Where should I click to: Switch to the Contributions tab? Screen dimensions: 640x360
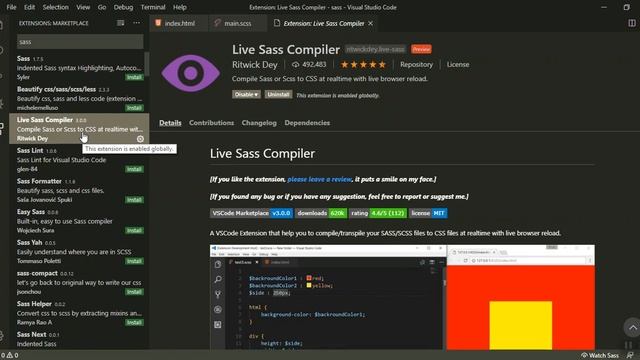[x=211, y=123]
